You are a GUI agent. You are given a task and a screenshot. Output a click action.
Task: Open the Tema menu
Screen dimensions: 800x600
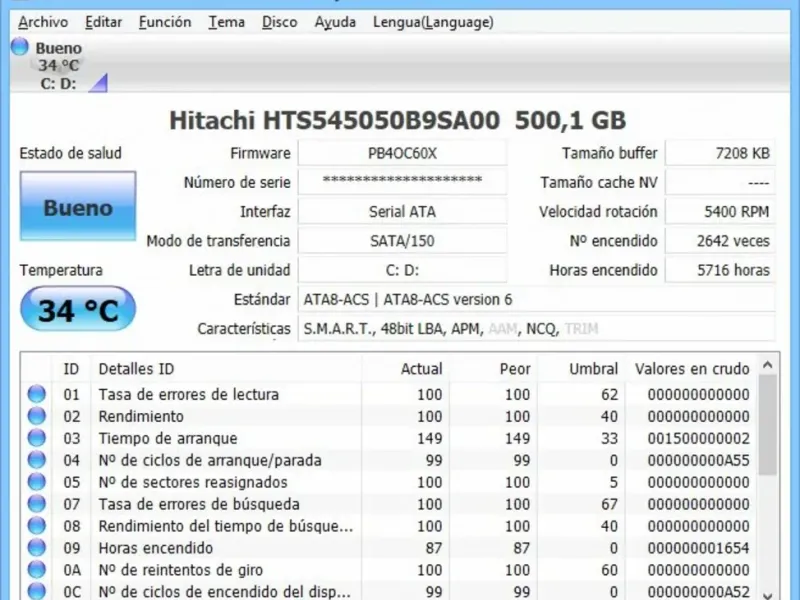pos(227,22)
